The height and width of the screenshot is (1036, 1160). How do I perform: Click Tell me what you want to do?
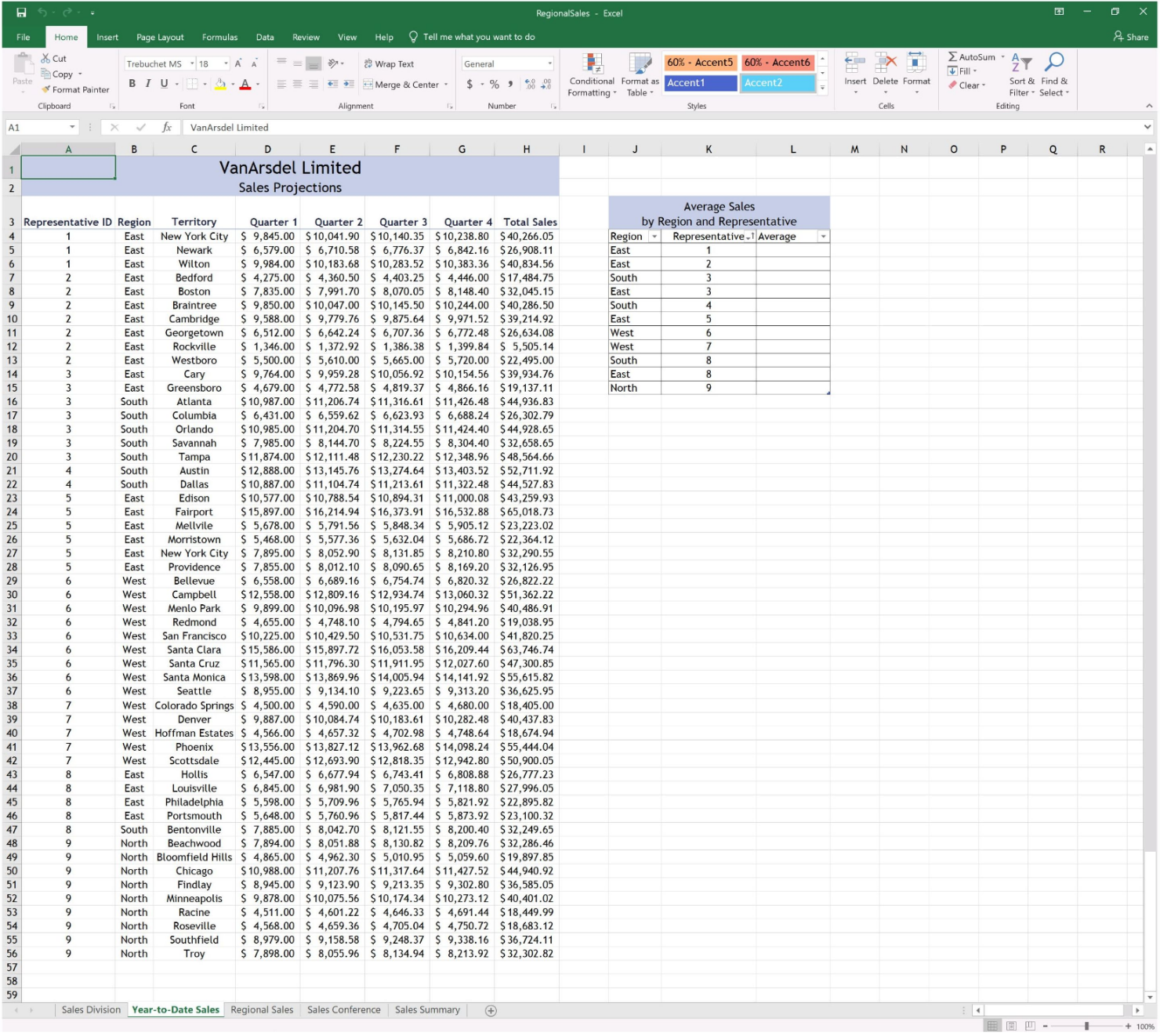coord(472,37)
